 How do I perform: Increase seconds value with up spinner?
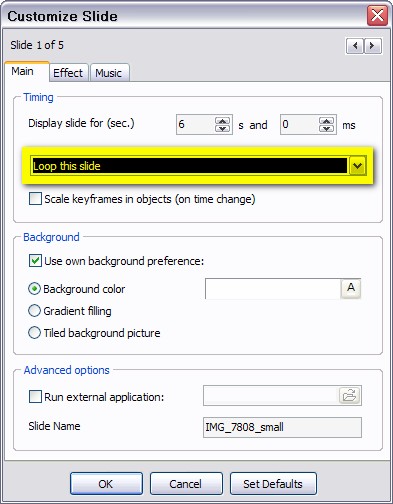click(222, 121)
